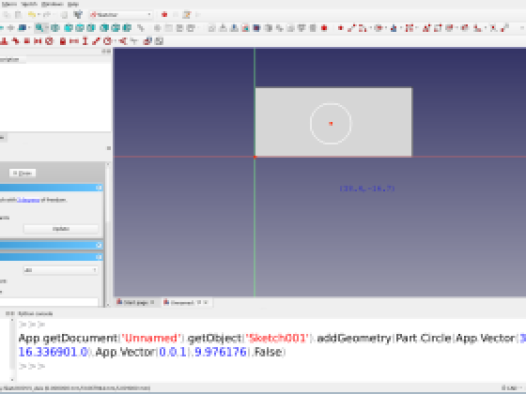The width and height of the screenshot is (526, 394).
Task: Open the constraints filter All dropdown
Action: 61,270
